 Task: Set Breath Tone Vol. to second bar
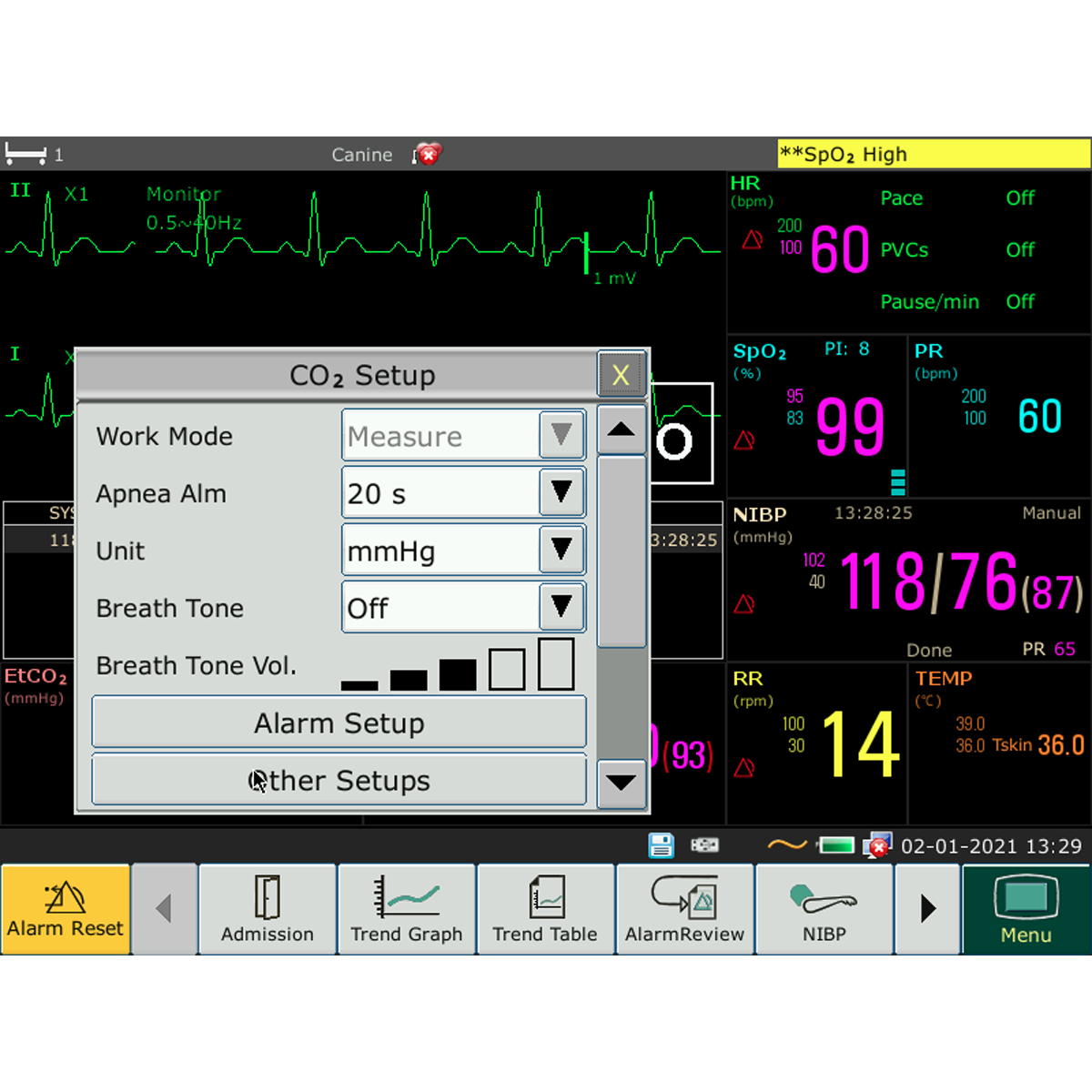[409, 680]
